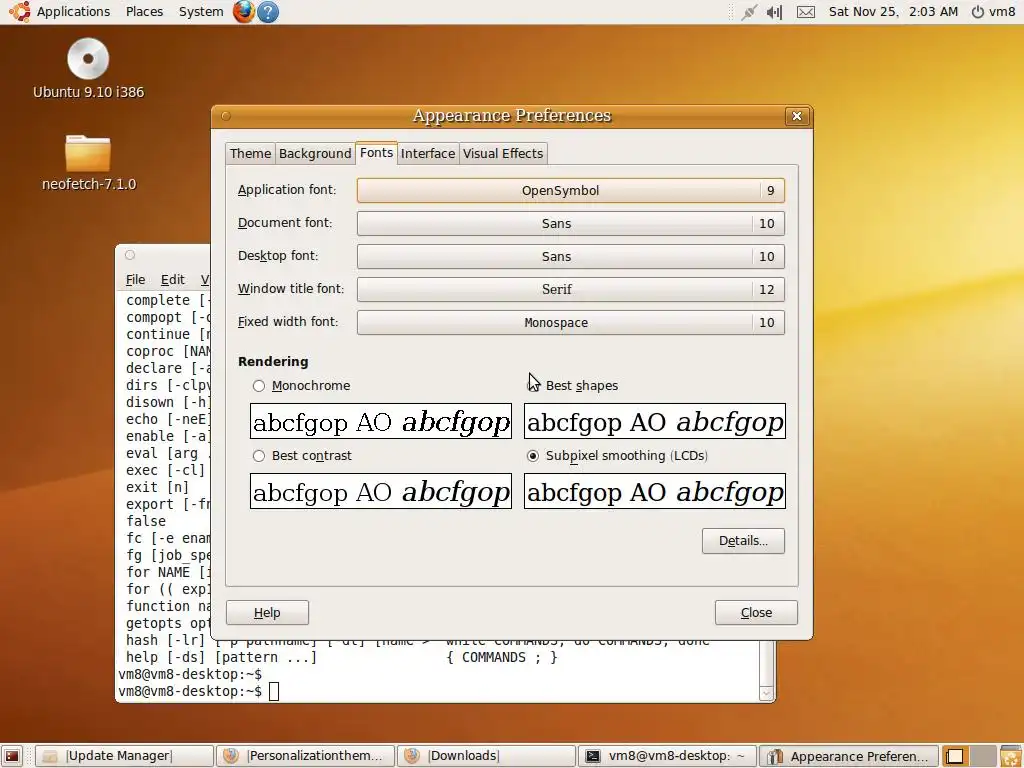
Task: Click the Best contrast font preview sample
Action: click(x=381, y=491)
